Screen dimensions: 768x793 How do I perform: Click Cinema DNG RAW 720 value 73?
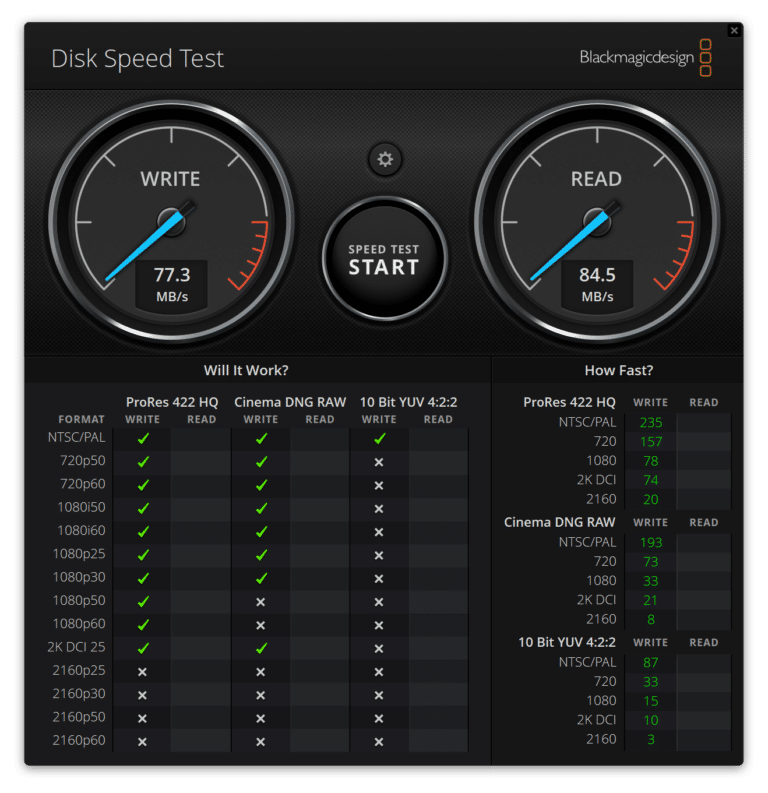click(651, 561)
